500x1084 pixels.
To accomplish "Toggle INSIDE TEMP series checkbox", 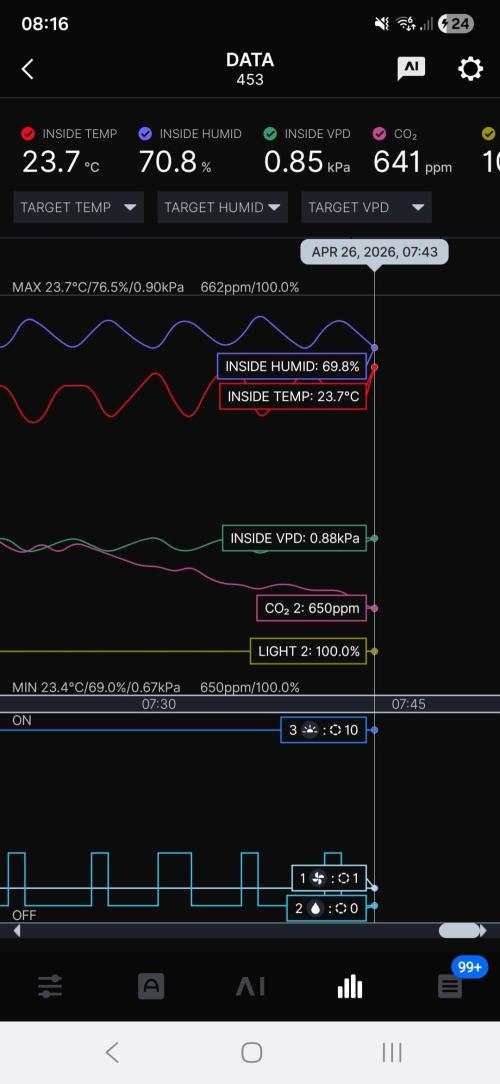I will click(x=28, y=133).
